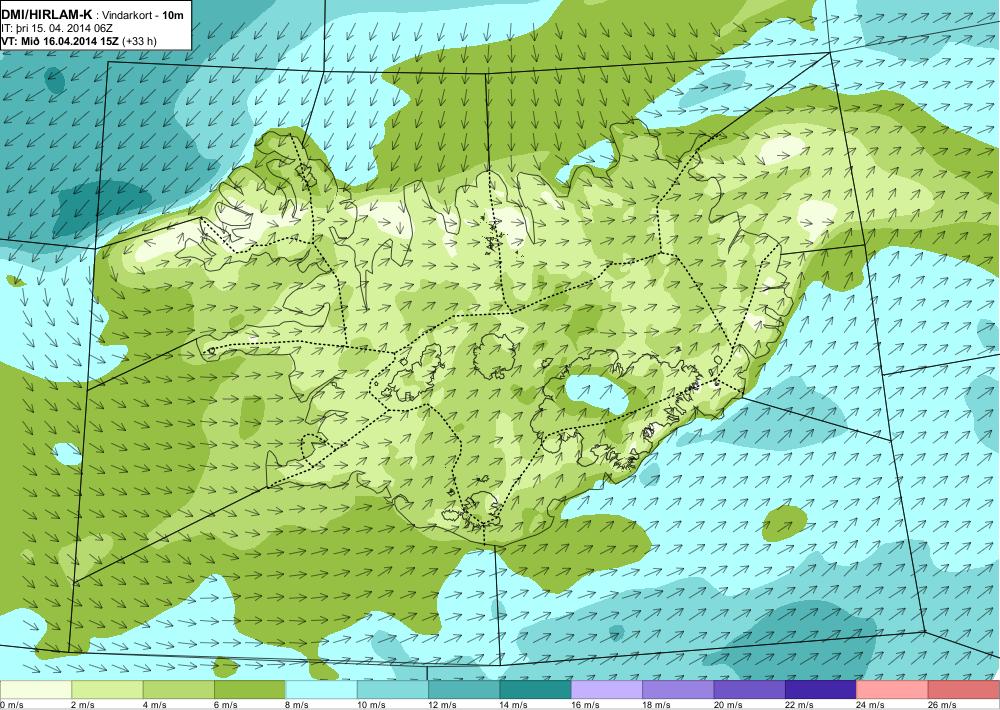Select the violet 20–22 m/s legend swatch
The width and height of the screenshot is (1000, 710).
point(750,690)
